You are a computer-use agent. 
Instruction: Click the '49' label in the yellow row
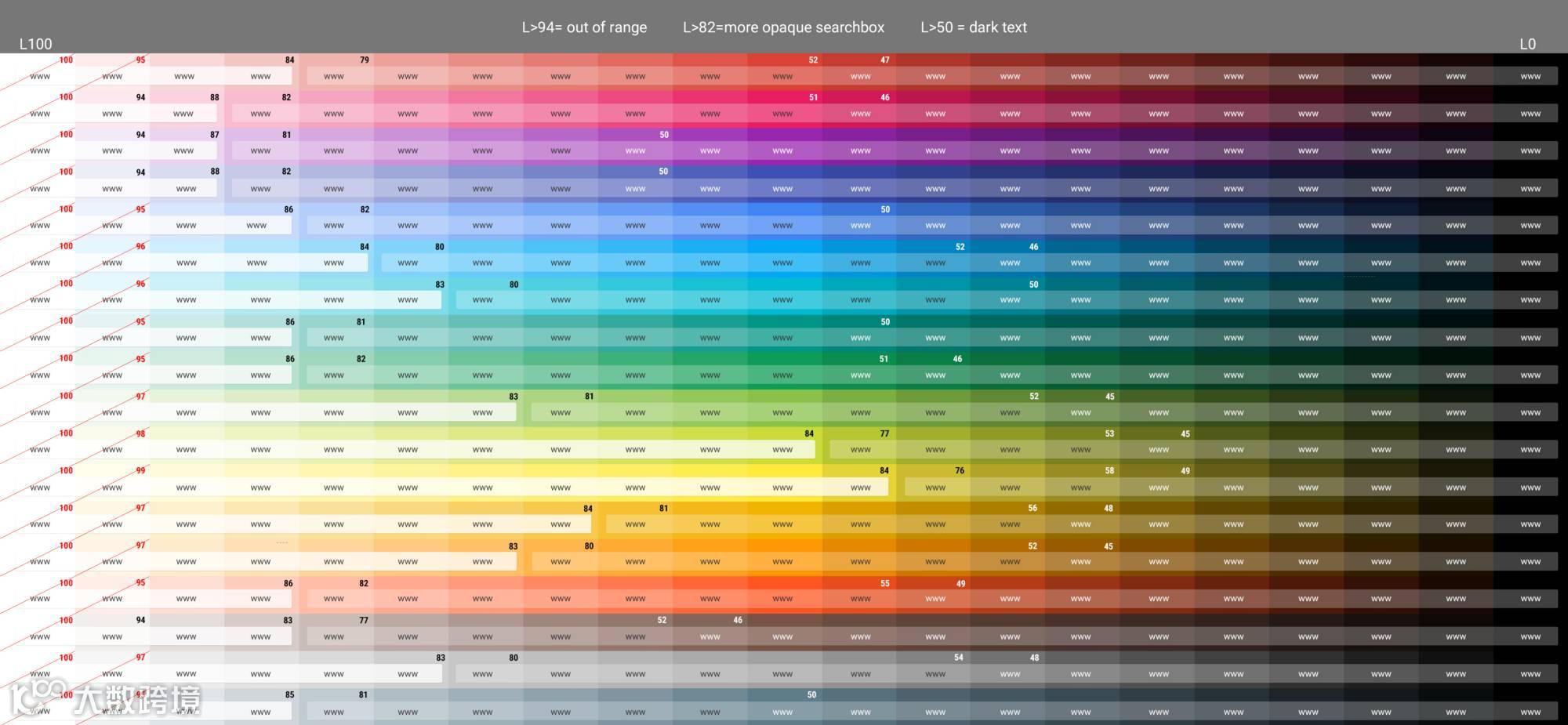tap(1185, 471)
